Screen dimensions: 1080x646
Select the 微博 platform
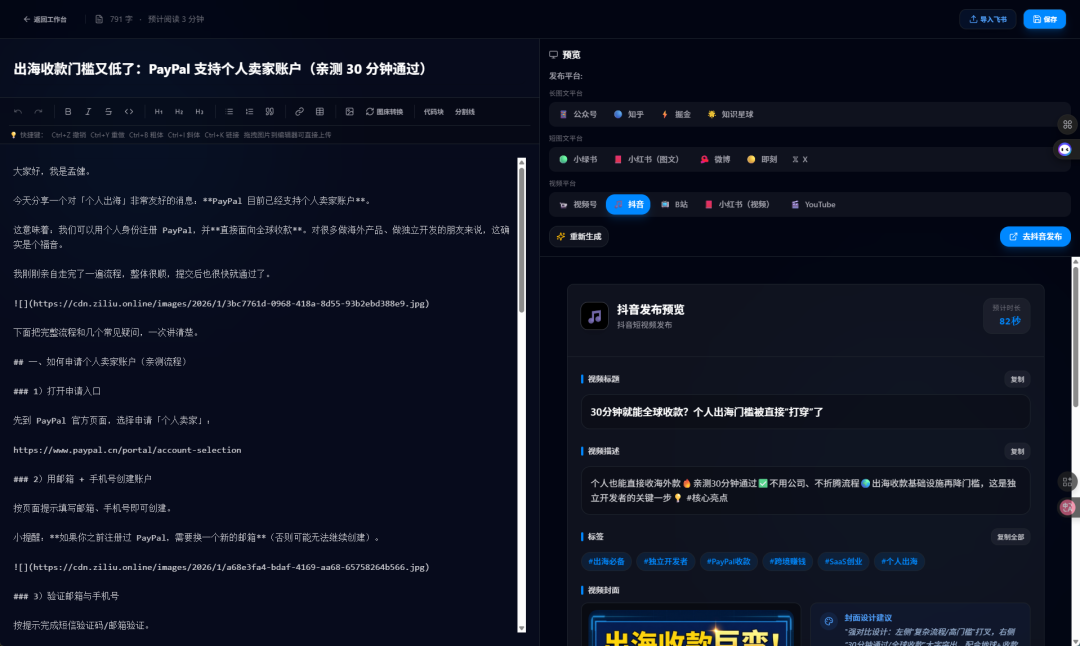point(714,159)
